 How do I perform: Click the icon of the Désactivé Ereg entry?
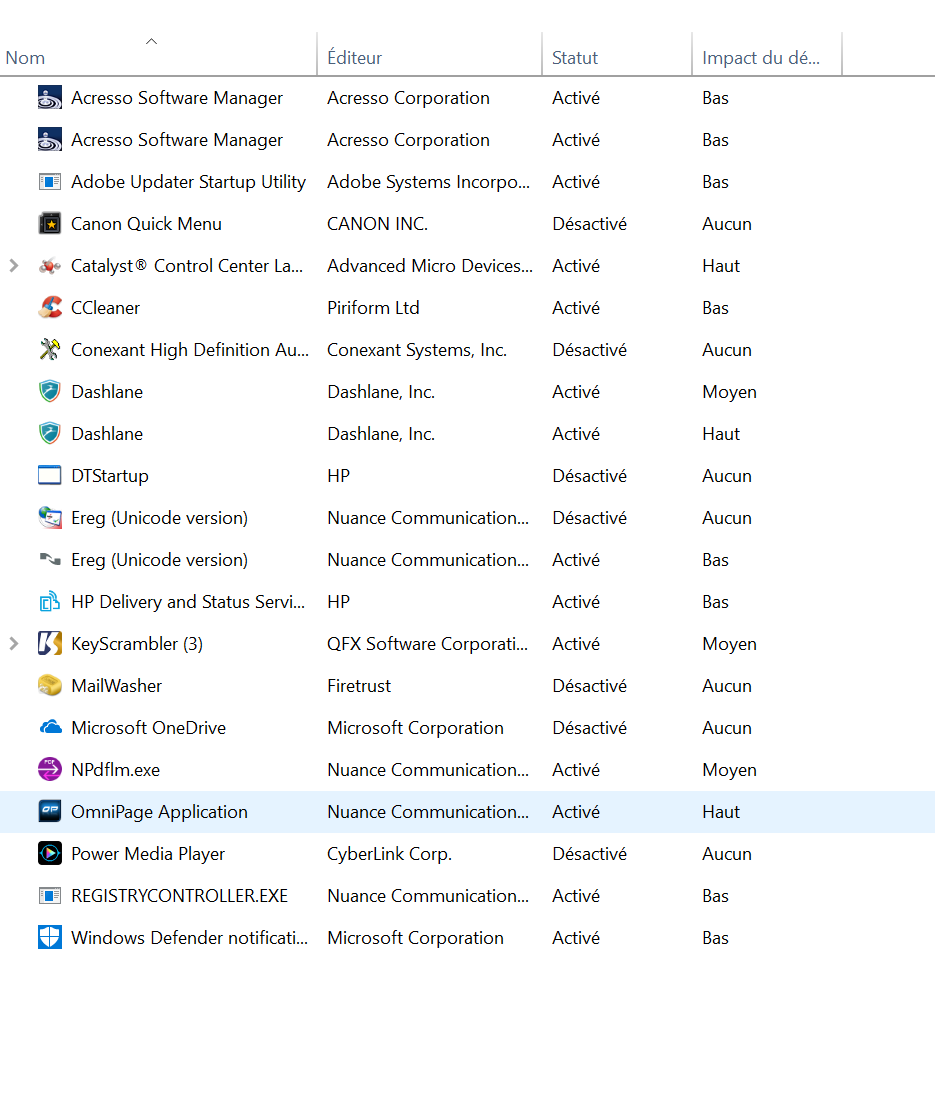click(x=49, y=518)
